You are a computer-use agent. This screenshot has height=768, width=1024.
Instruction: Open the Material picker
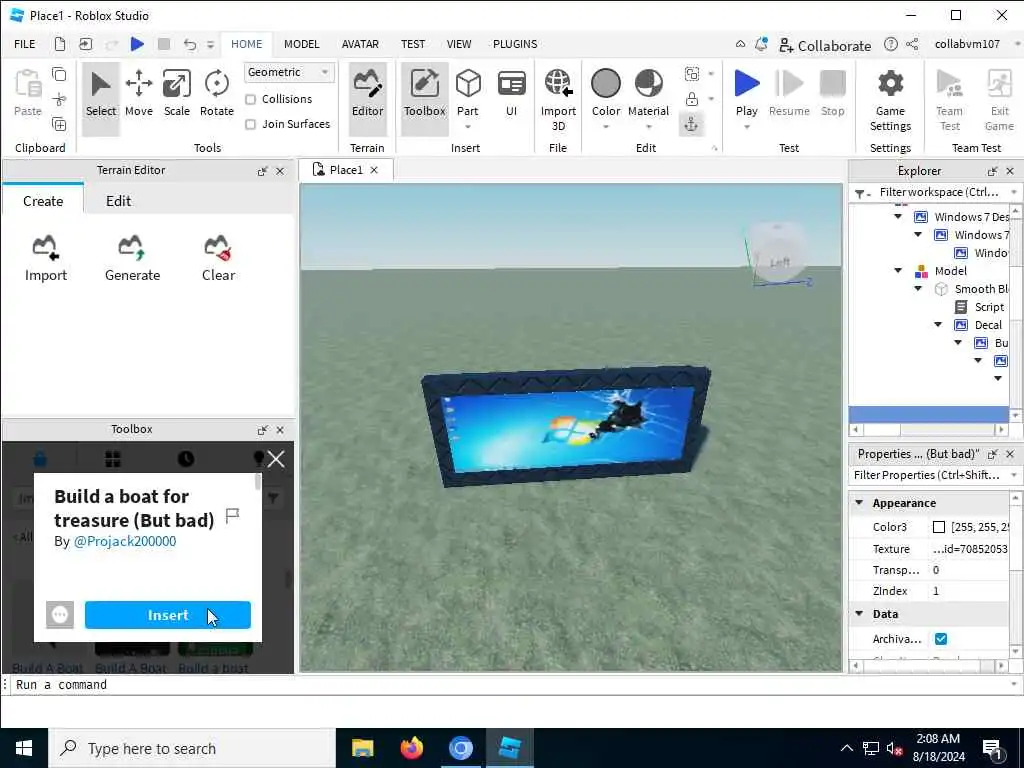[648, 93]
